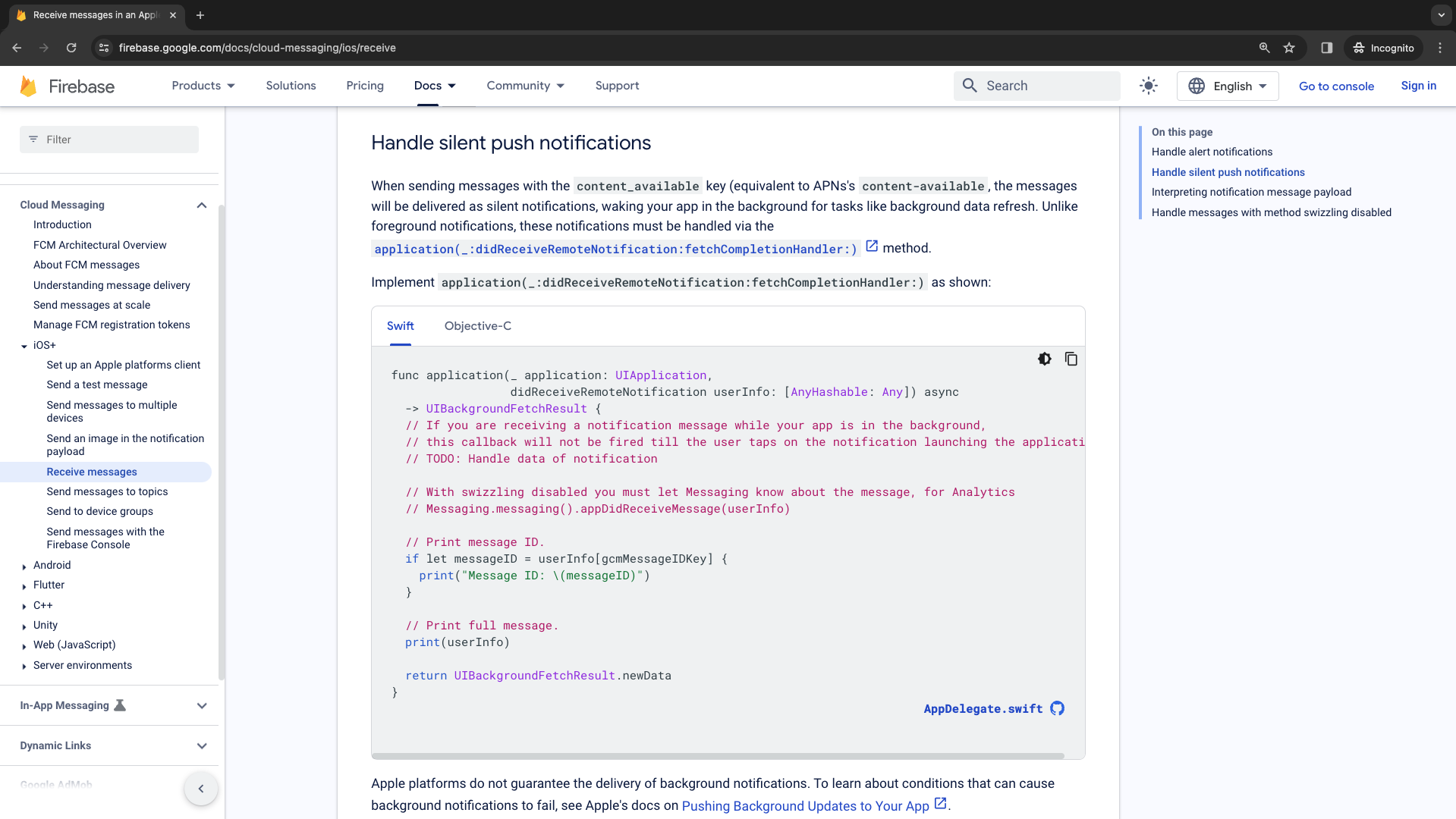The height and width of the screenshot is (819, 1456).
Task: Open Products dropdown menu
Action: tap(203, 86)
